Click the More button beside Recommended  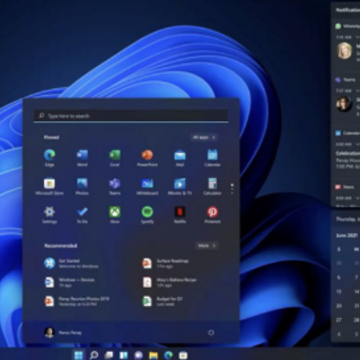coord(207,246)
